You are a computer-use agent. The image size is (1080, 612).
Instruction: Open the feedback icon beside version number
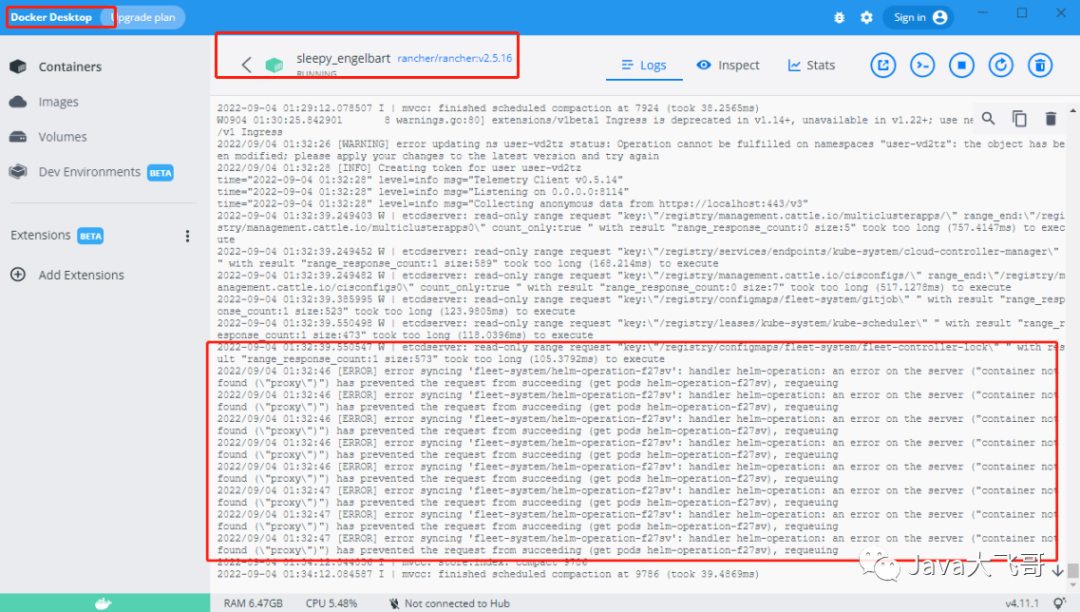click(1059, 603)
